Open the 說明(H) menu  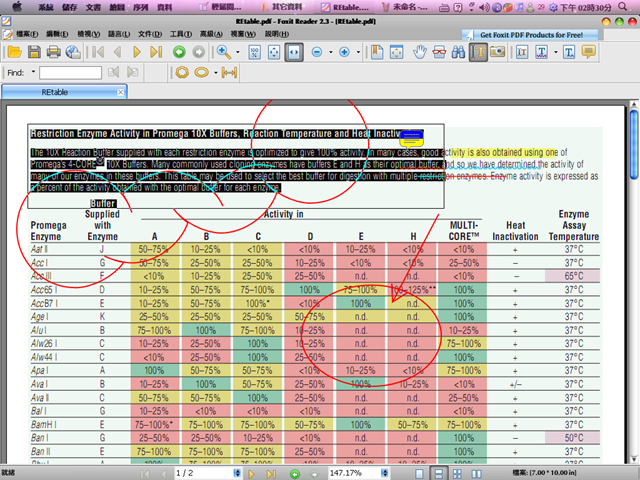tap(277, 34)
